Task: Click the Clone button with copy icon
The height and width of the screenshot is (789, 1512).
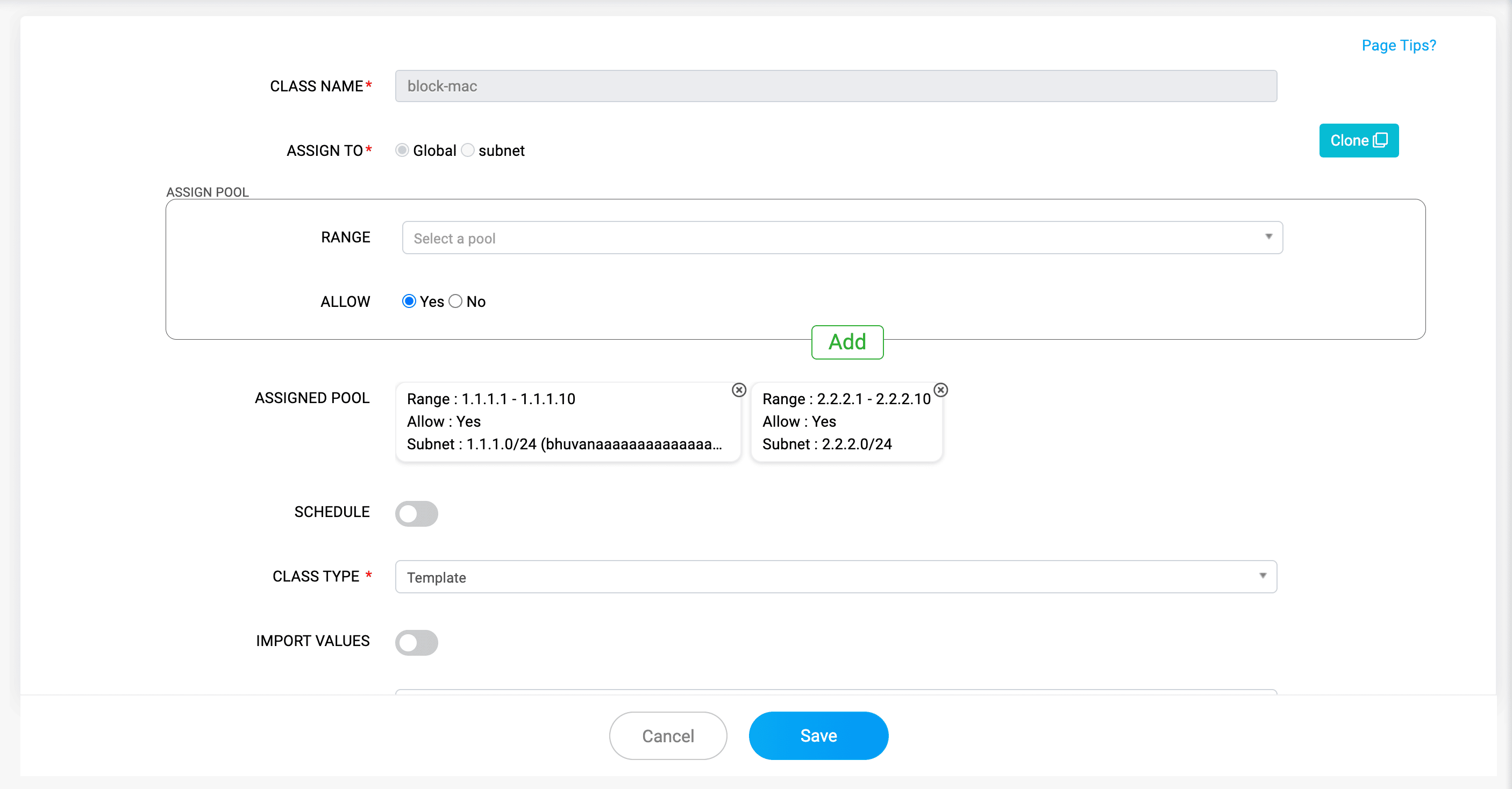Action: click(1358, 141)
